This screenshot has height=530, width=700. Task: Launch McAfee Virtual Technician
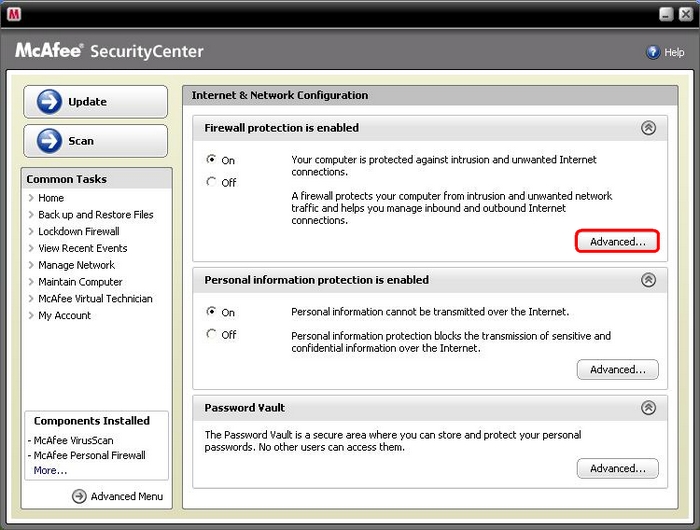click(x=95, y=299)
